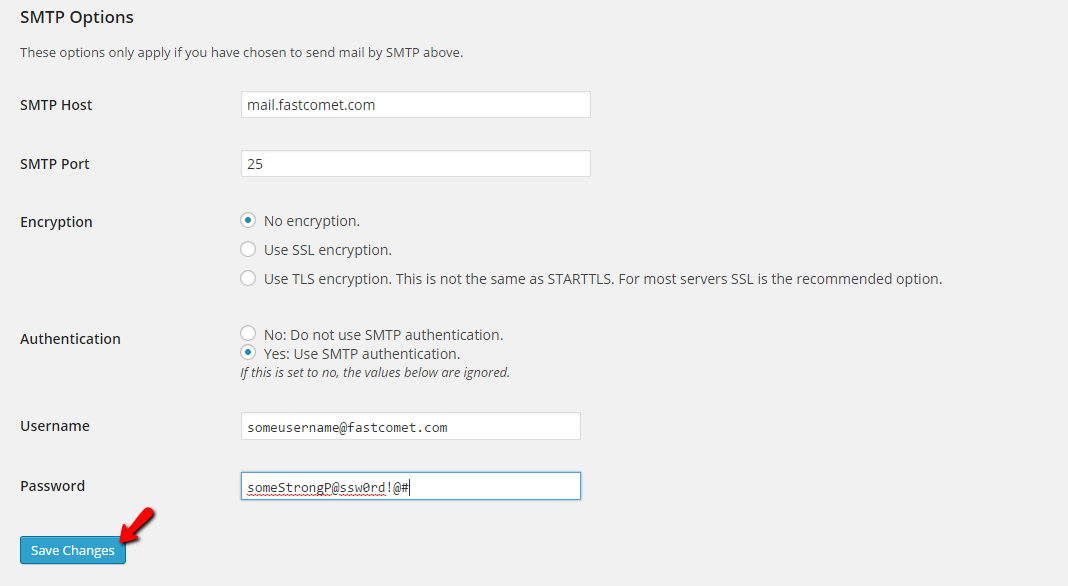Screen dimensions: 1068x586
Task: Click the SMTP Host label
Action: coord(56,104)
